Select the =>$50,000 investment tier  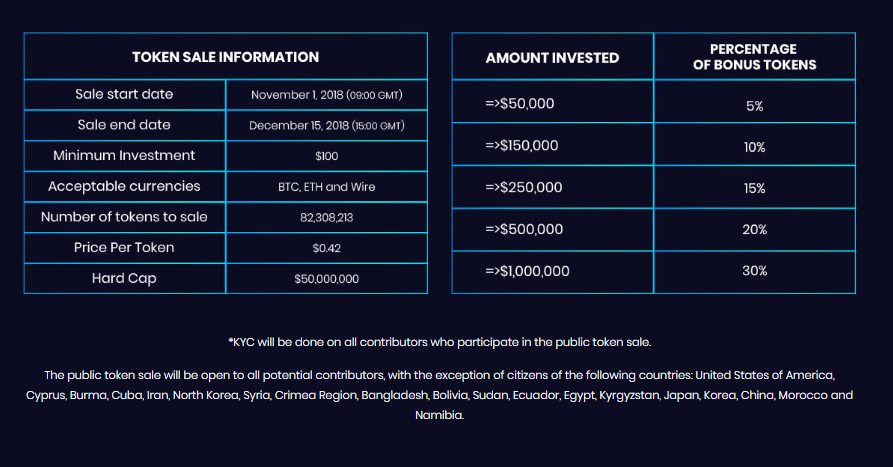(x=520, y=104)
